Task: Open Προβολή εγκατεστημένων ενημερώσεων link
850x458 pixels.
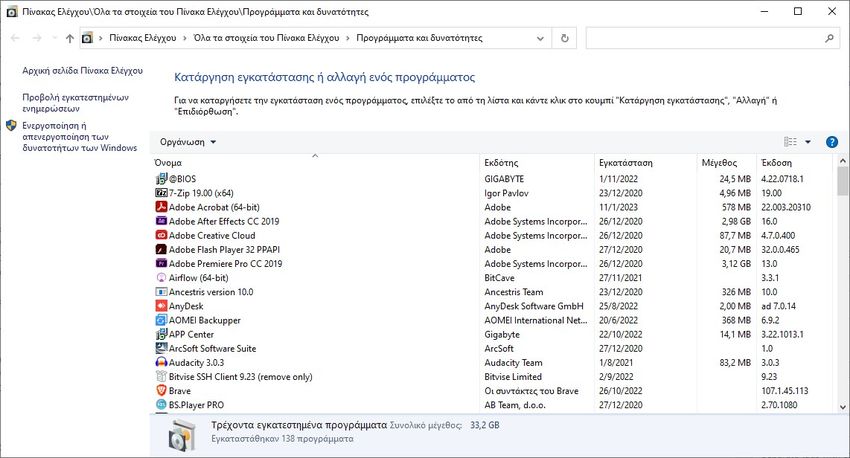Action: [x=75, y=103]
